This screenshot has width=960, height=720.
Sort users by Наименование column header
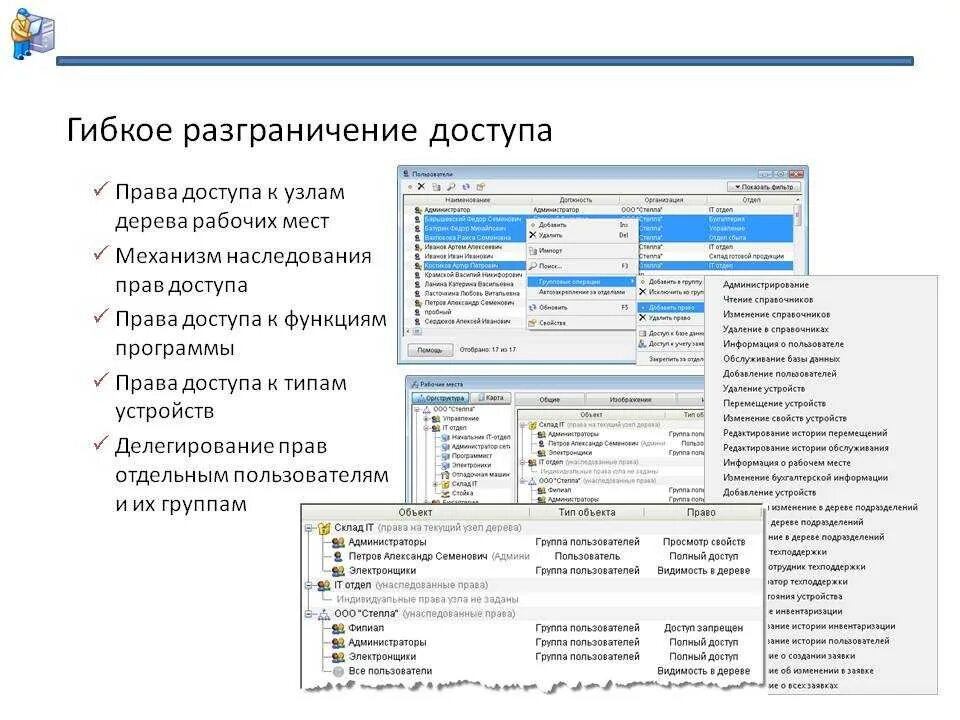(x=467, y=200)
